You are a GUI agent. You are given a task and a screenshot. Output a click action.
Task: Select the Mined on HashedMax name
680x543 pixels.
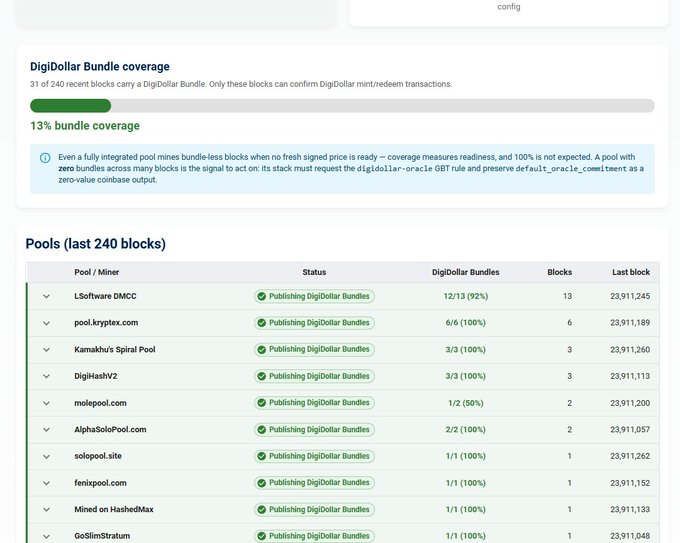coord(114,510)
